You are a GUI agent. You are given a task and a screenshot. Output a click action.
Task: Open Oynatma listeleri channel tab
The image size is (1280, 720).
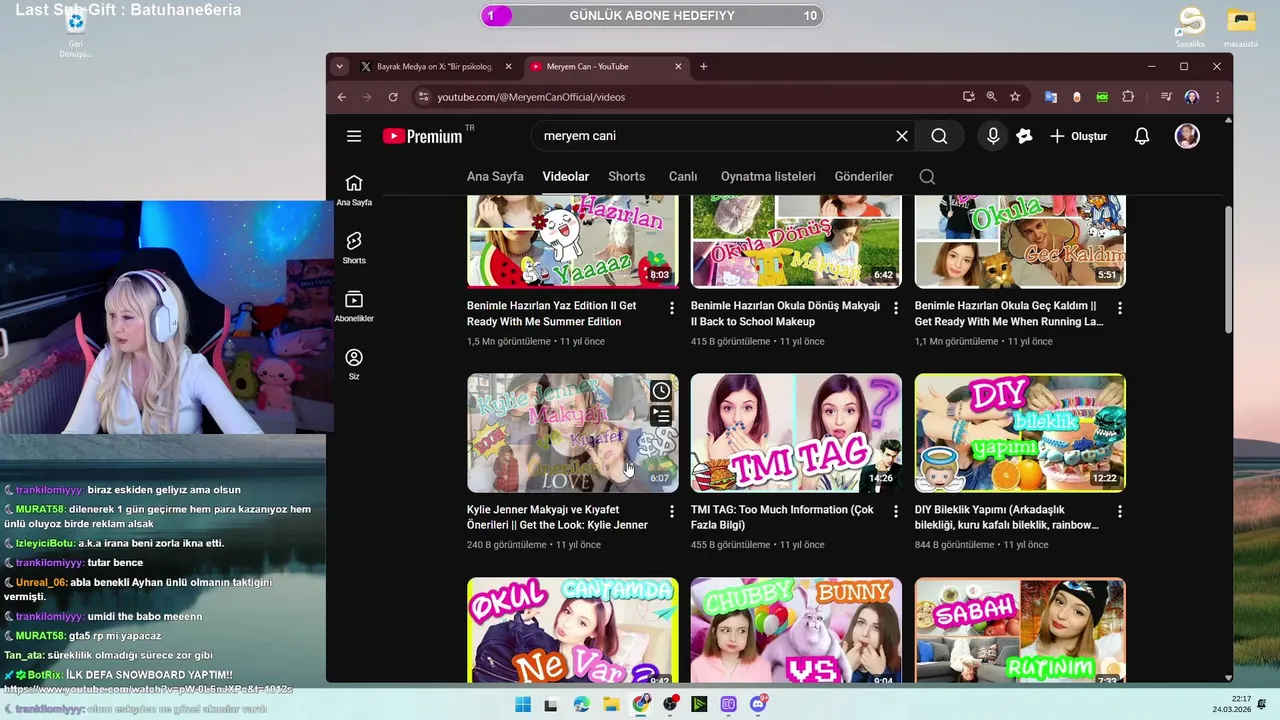point(768,177)
